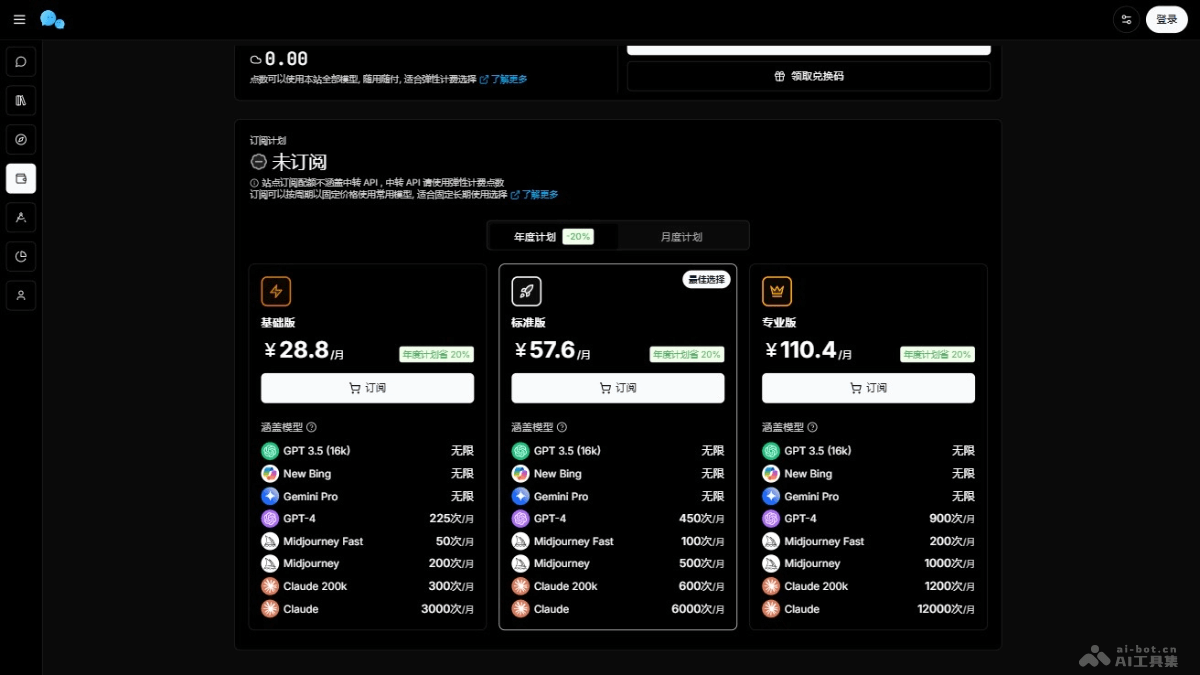
Task: Open the usage statistics pie chart icon
Action: [x=21, y=256]
